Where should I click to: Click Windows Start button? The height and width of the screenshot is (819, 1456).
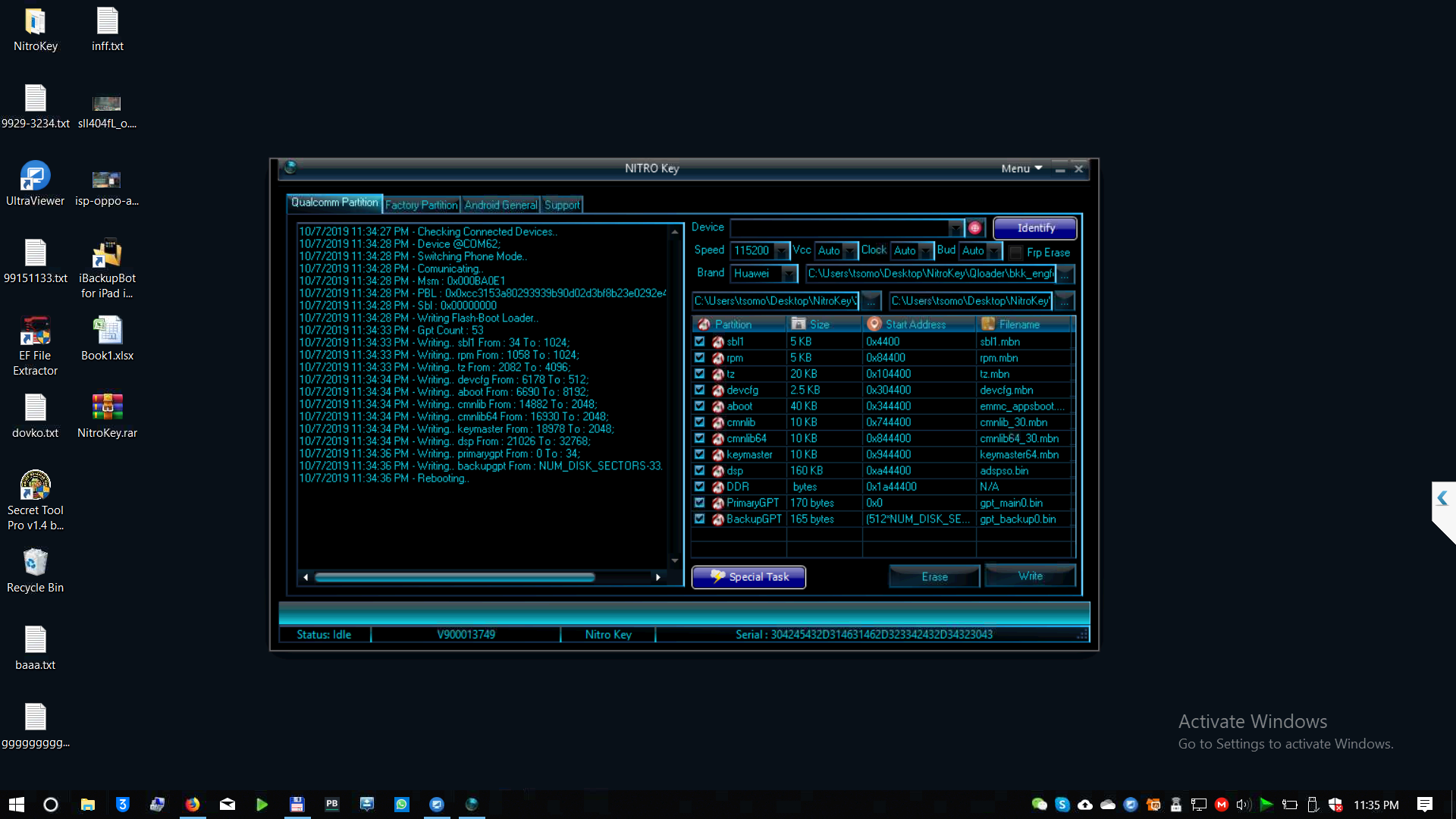[x=17, y=805]
